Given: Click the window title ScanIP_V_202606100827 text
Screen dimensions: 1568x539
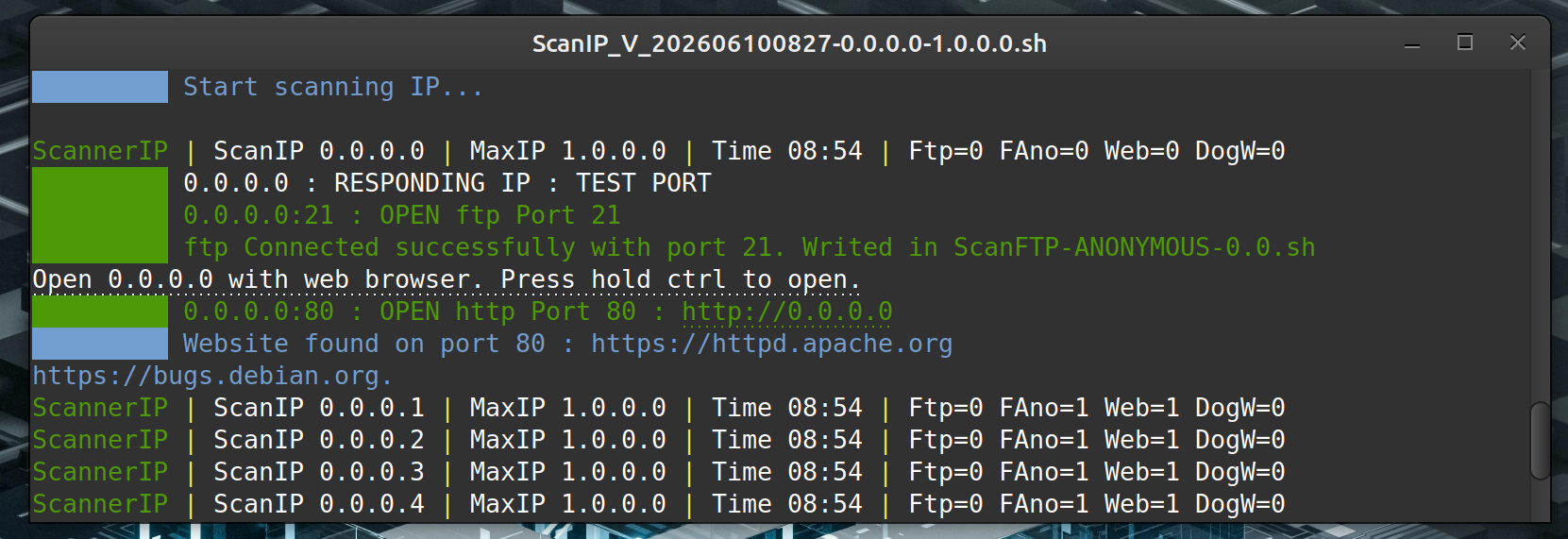Looking at the screenshot, I should click(x=789, y=43).
